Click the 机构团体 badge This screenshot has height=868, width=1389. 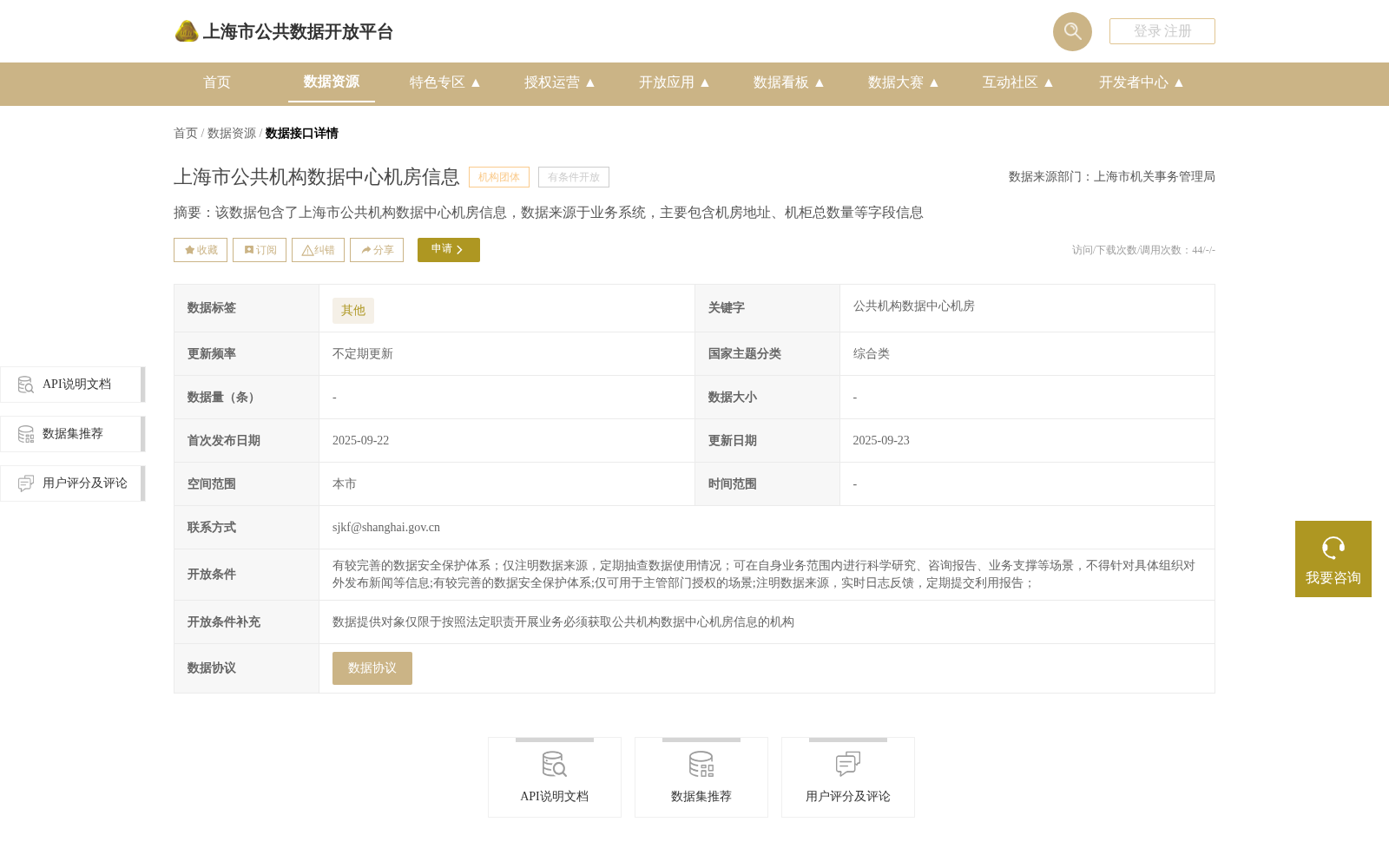499,177
